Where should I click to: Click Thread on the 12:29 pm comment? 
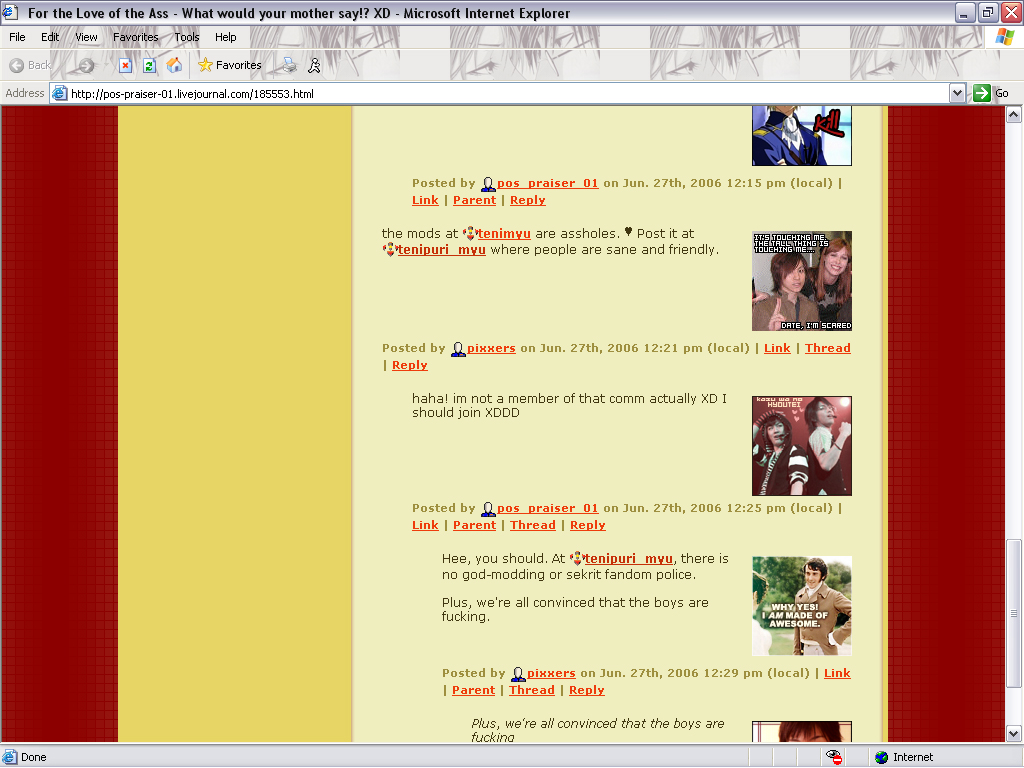pyautogui.click(x=532, y=690)
